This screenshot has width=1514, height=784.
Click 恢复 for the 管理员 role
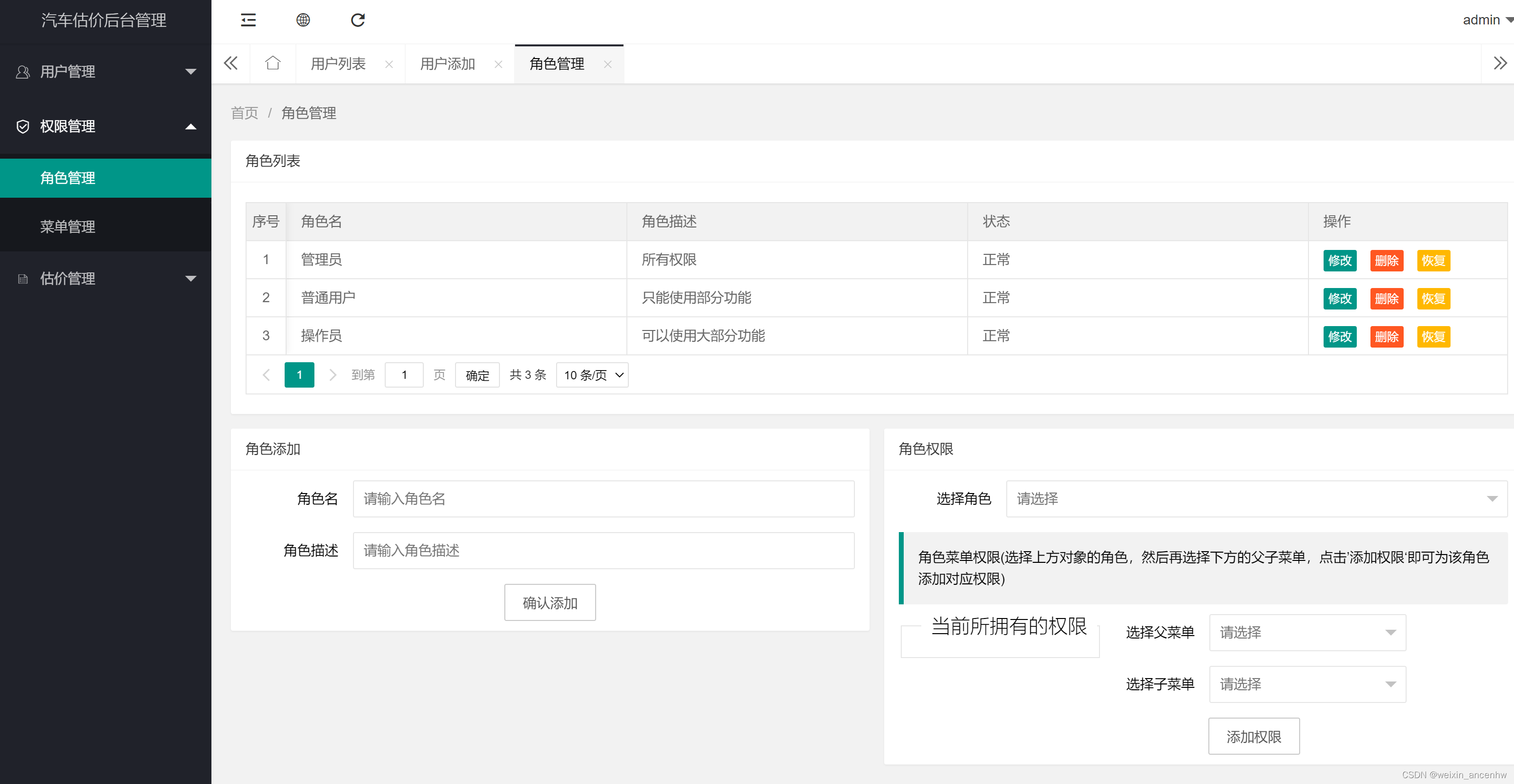(1433, 260)
